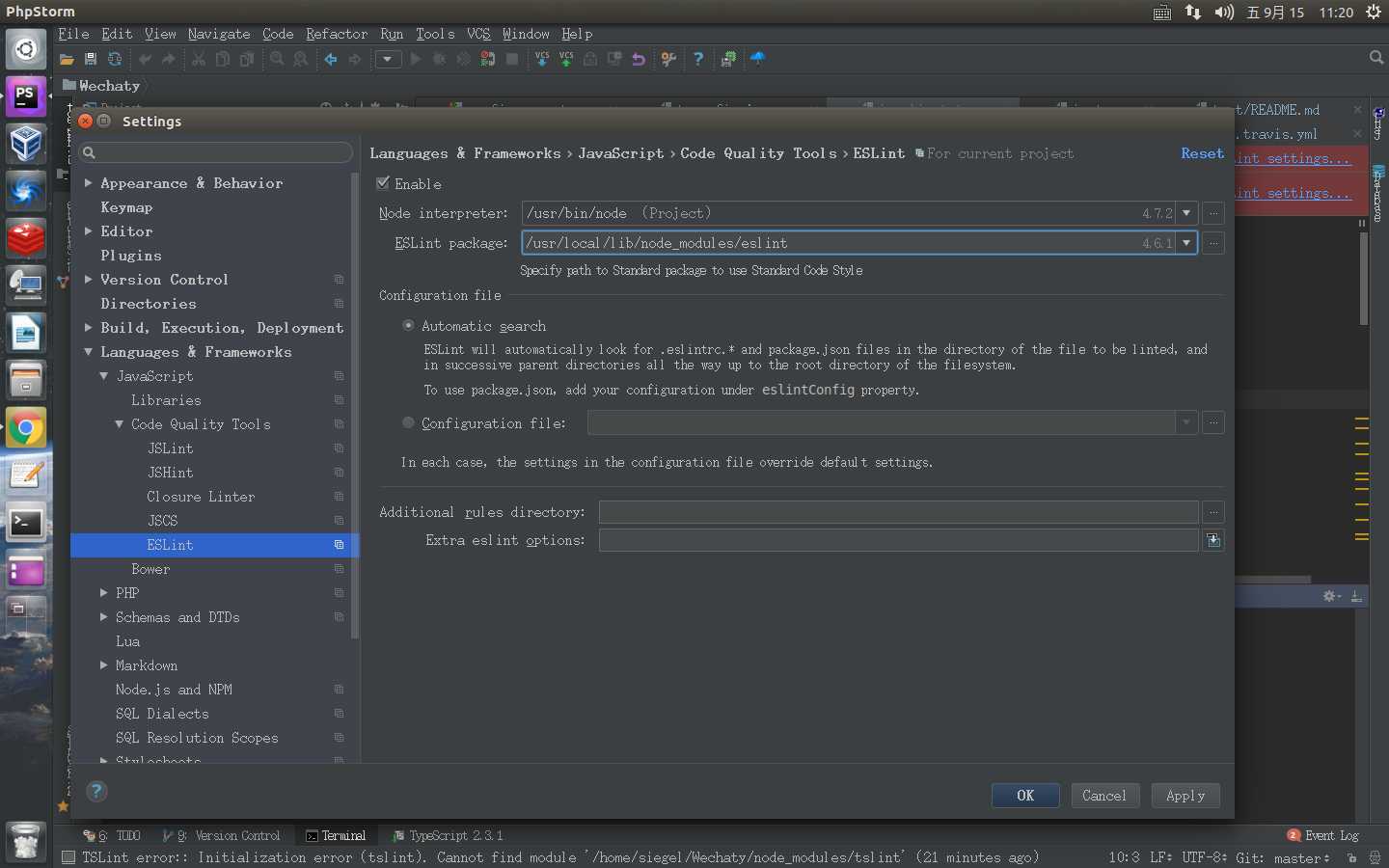Click the VCS Commit Changes icon
Image resolution: width=1389 pixels, height=868 pixels.
pyautogui.click(x=566, y=60)
